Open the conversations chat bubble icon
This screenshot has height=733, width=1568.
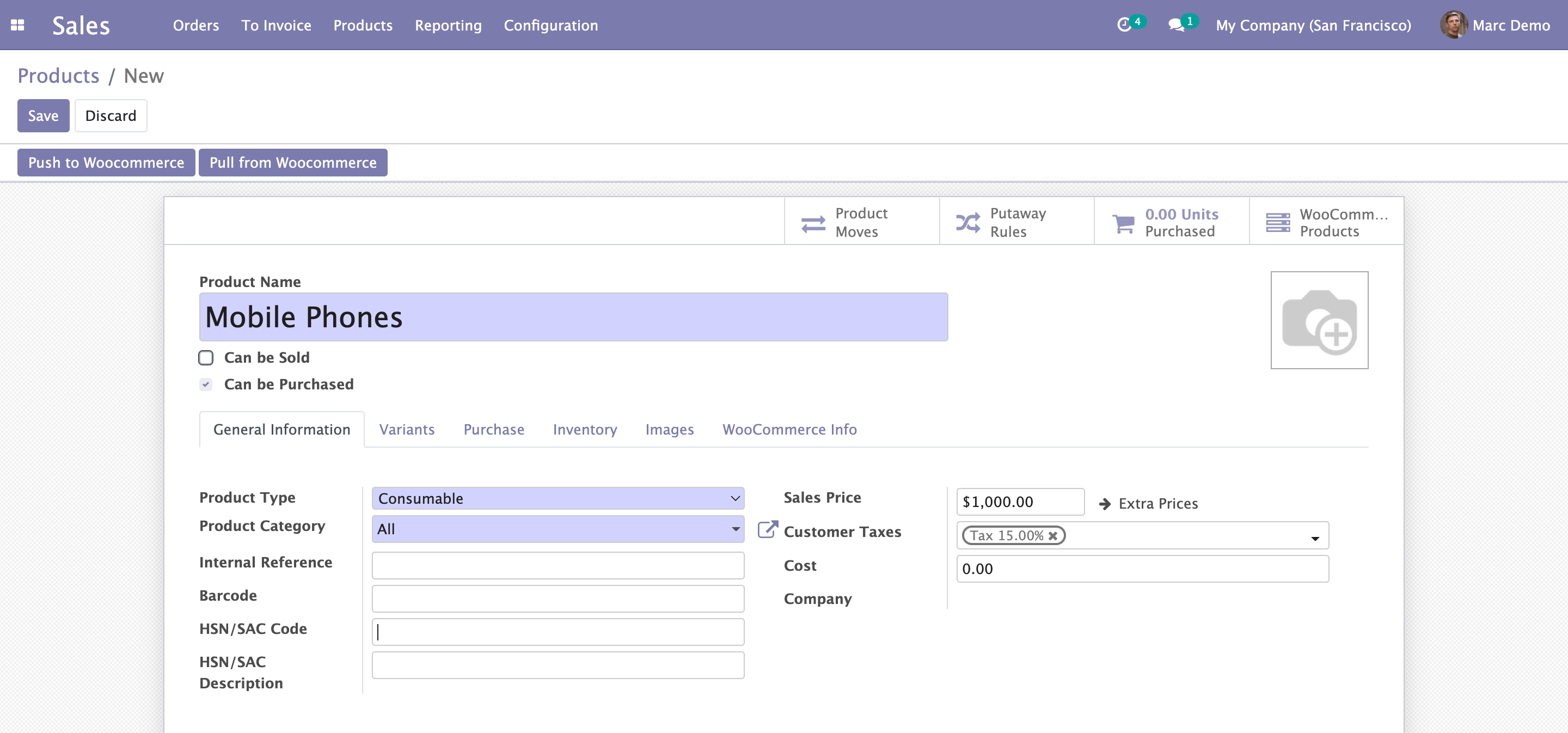click(x=1176, y=25)
